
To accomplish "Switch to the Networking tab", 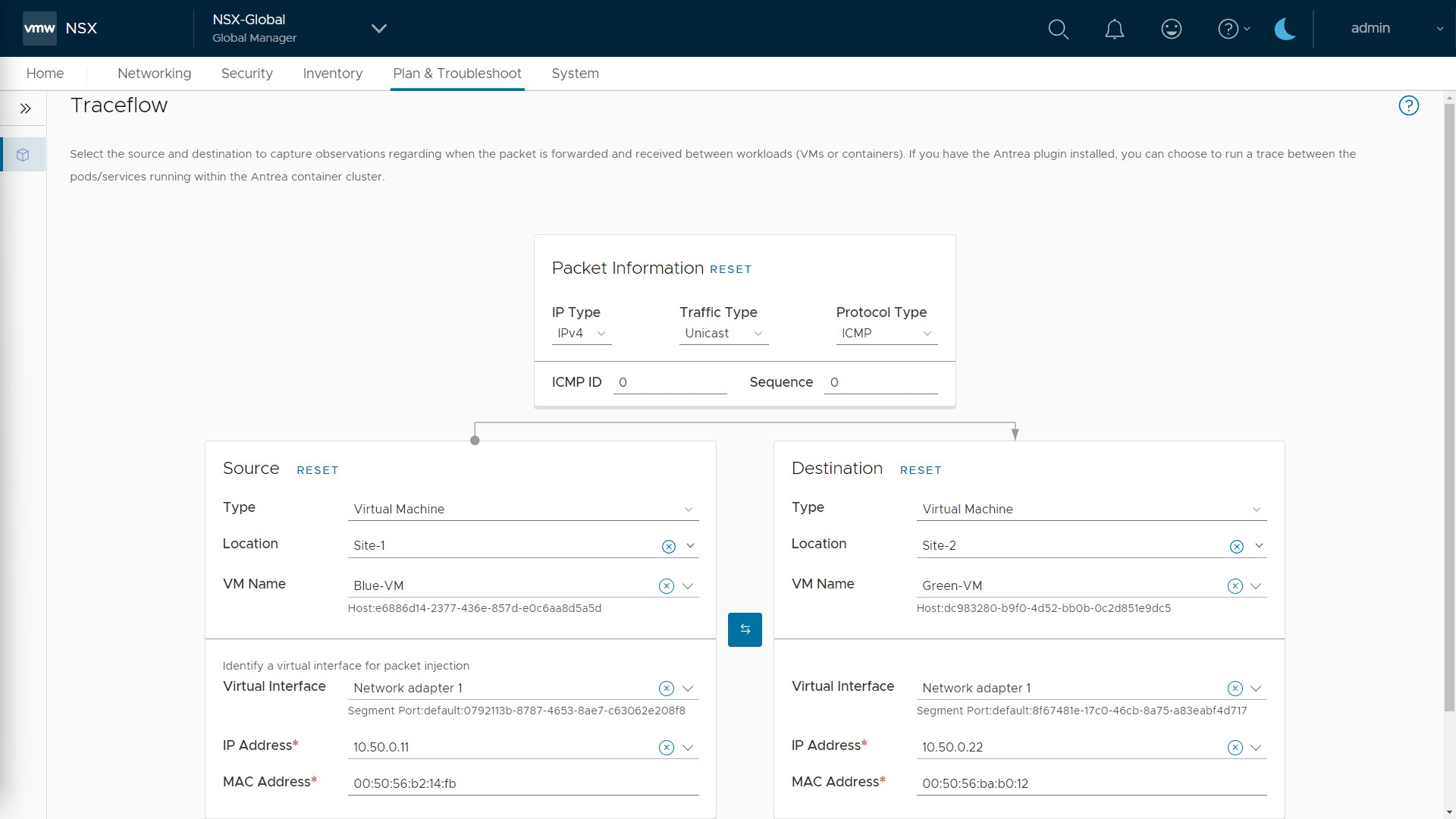I will click(154, 74).
